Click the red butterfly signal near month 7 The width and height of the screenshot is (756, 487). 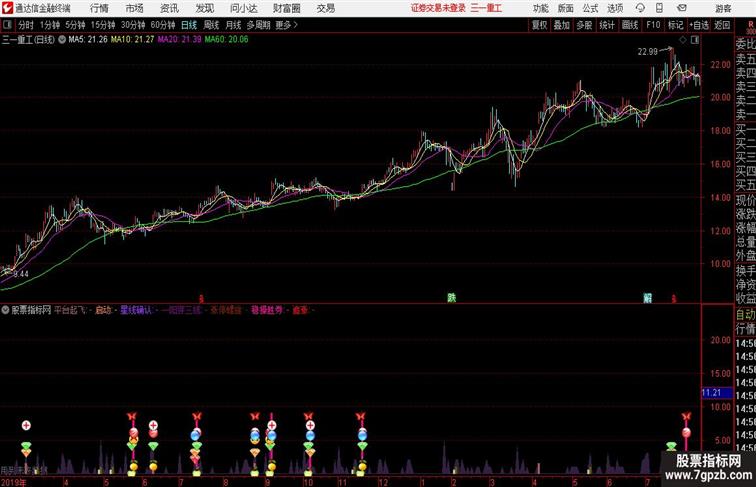[196, 416]
